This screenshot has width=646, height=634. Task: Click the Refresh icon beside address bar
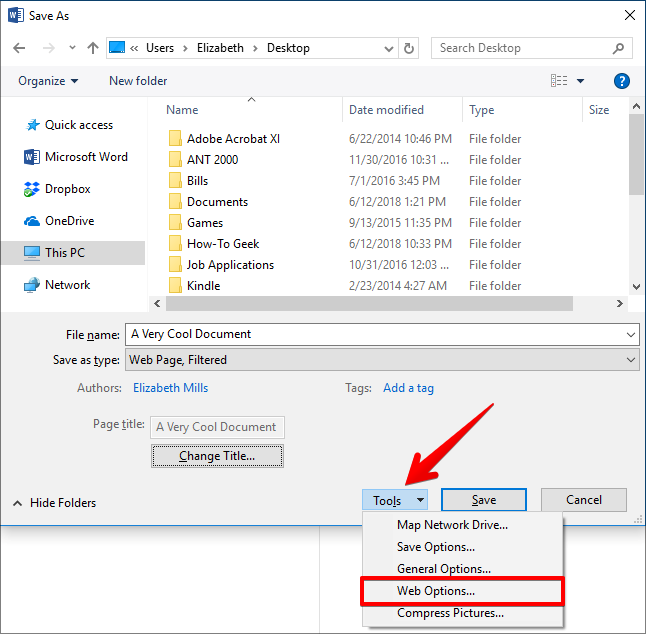409,48
